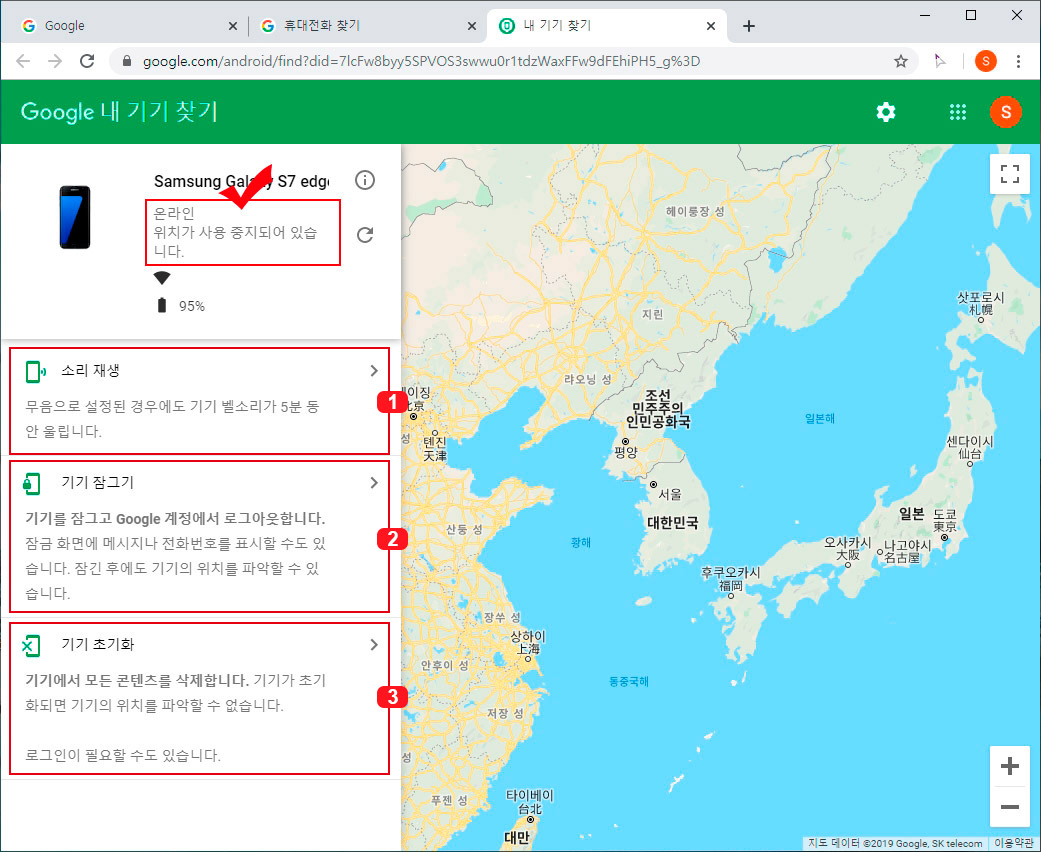
Task: Open the Chrome profile avatar in toolbar
Action: click(x=985, y=61)
